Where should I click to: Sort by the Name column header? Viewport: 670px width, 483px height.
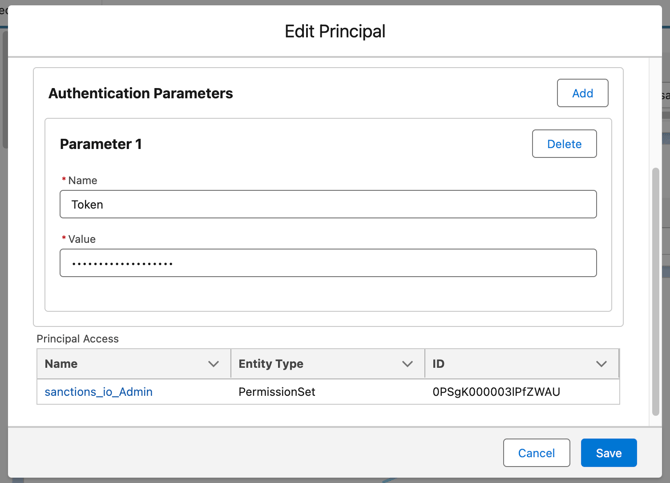click(x=61, y=364)
